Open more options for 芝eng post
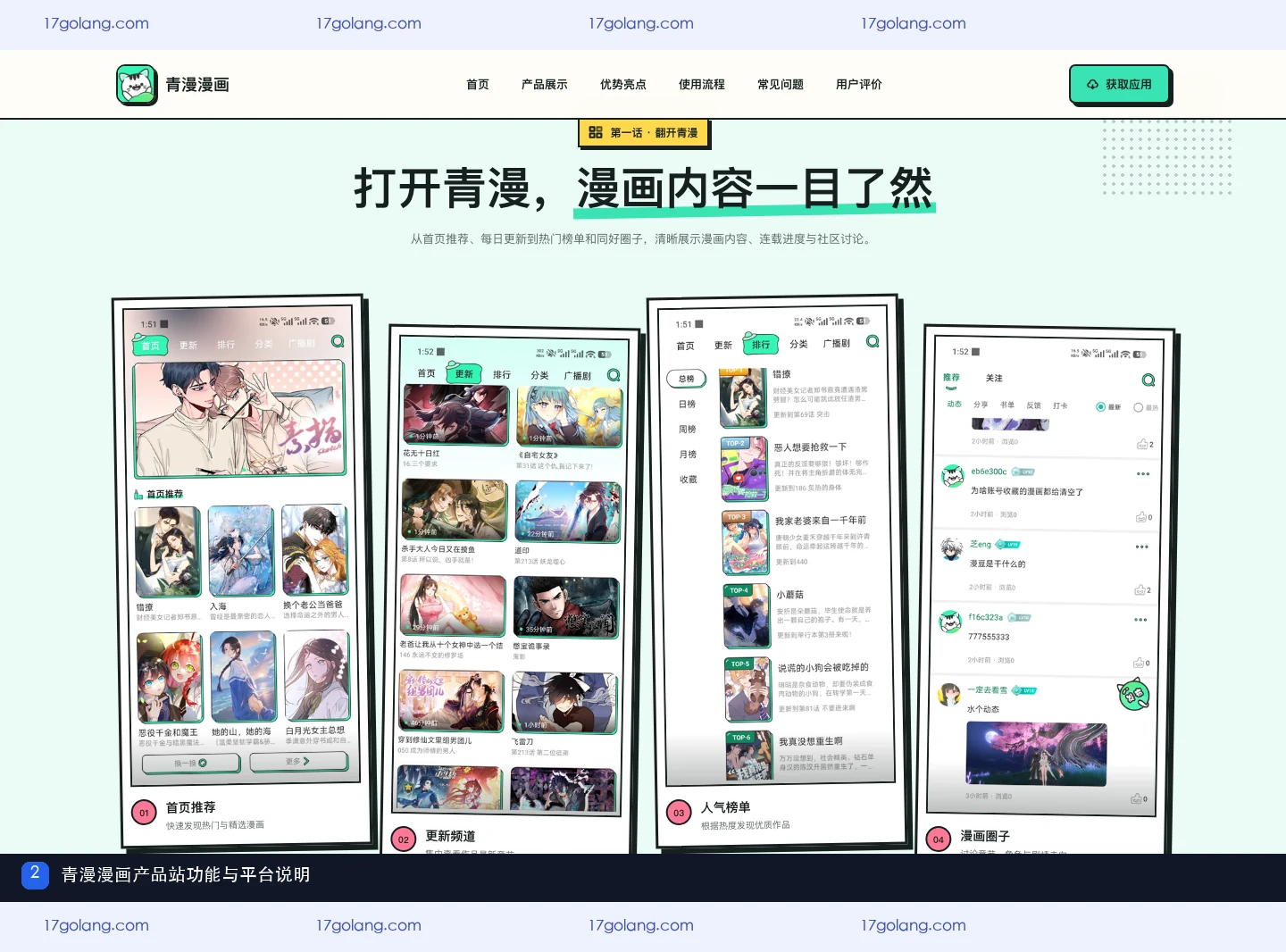The height and width of the screenshot is (952, 1286). 1142,547
